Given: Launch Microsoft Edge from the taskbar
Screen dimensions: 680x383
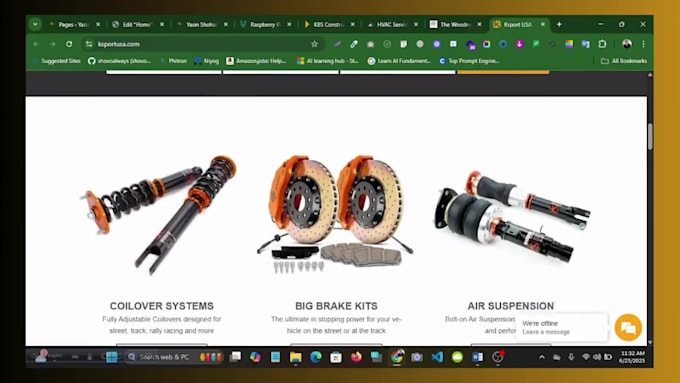Looking at the screenshot, I should coord(316,357).
